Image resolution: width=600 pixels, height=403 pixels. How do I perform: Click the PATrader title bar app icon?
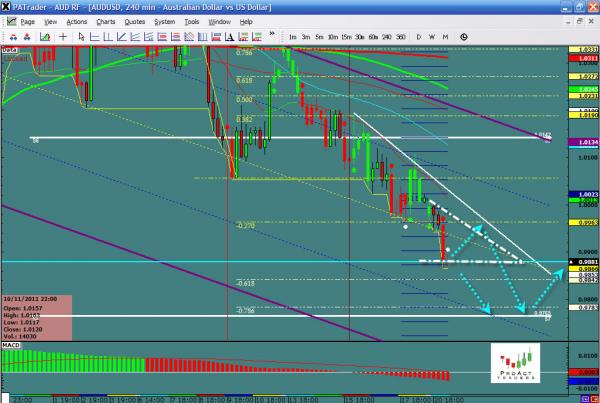(x=8, y=7)
